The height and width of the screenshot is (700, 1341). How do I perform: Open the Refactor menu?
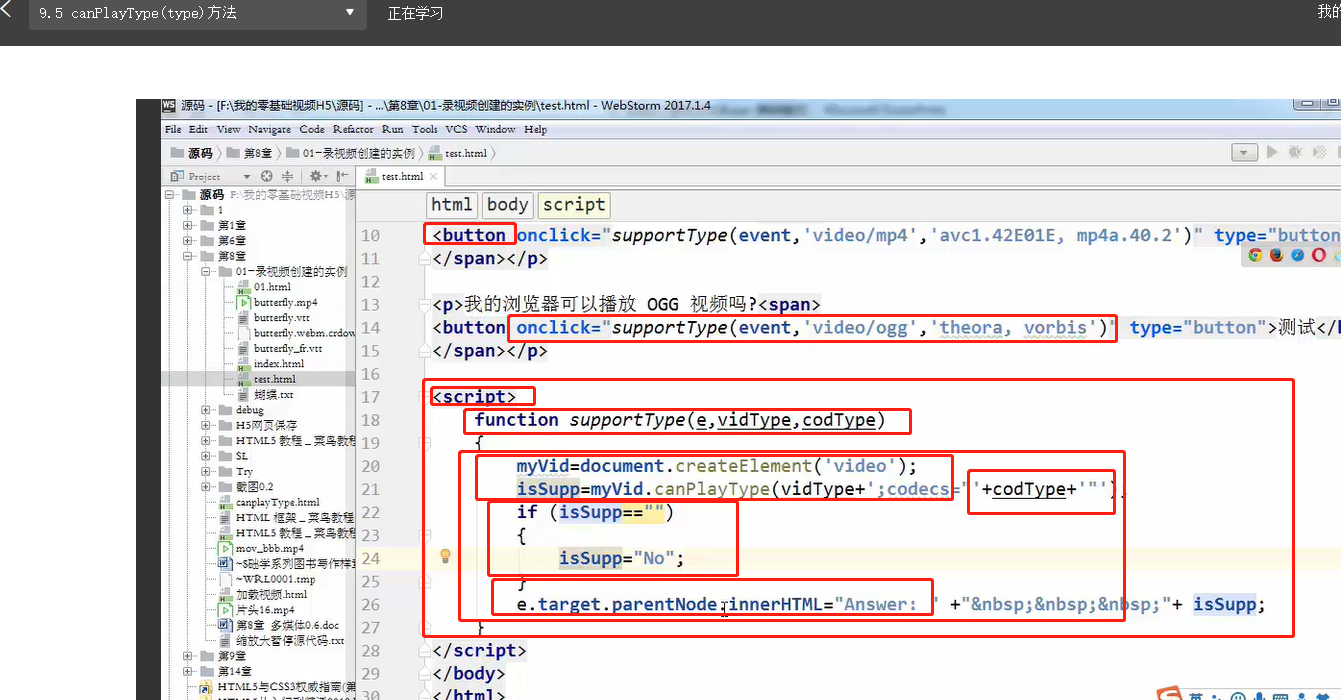click(353, 129)
